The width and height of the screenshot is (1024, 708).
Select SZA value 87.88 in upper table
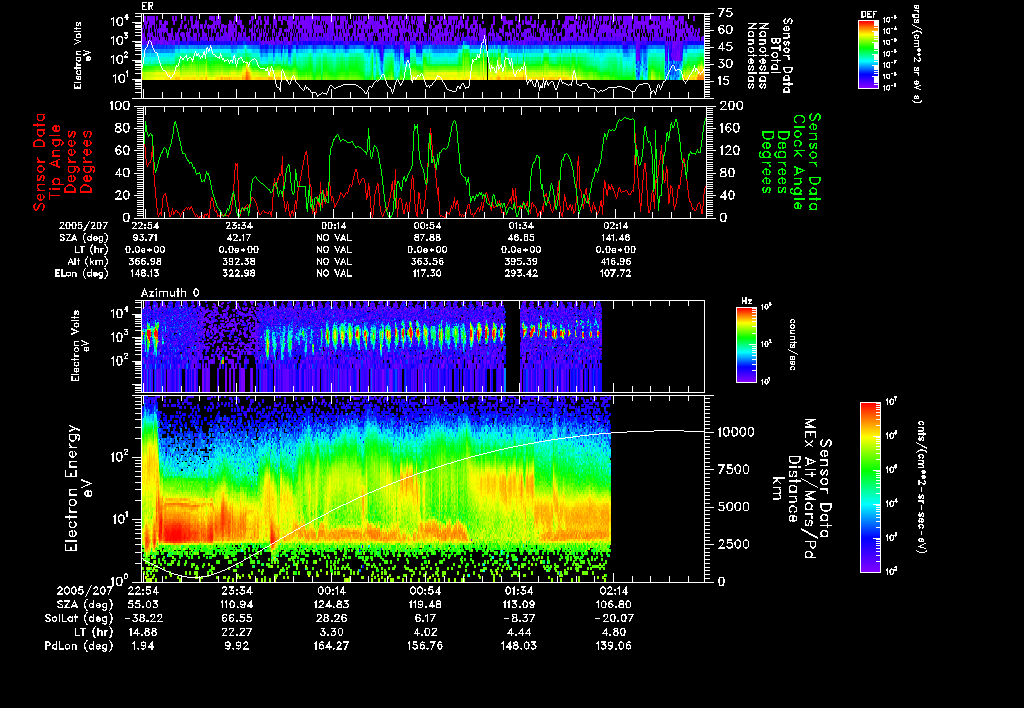[x=427, y=238]
